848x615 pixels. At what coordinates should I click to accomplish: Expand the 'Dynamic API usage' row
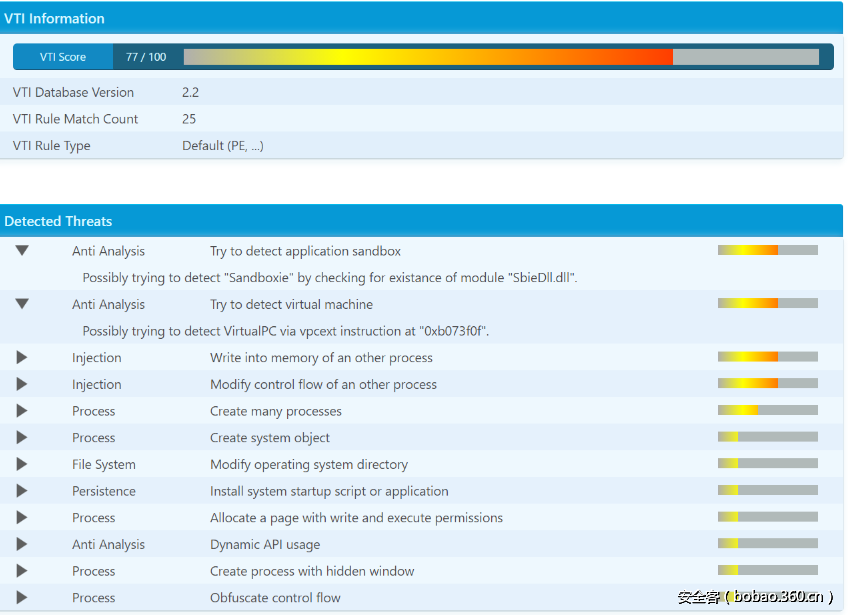coord(22,545)
